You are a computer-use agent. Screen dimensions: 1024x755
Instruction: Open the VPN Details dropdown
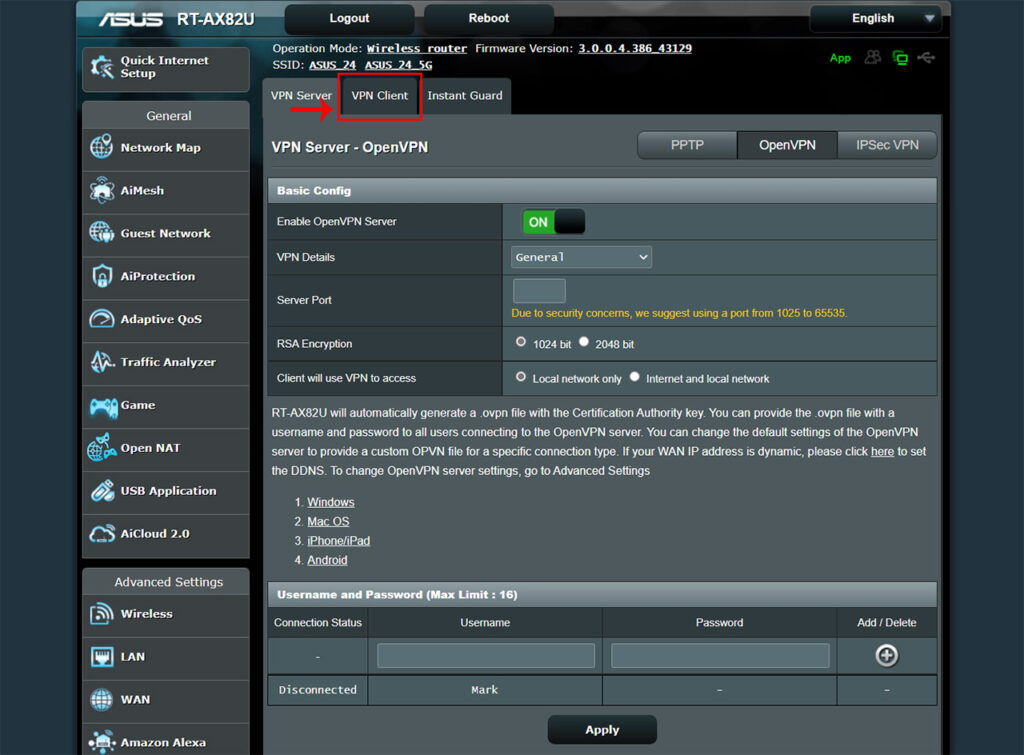(x=580, y=257)
